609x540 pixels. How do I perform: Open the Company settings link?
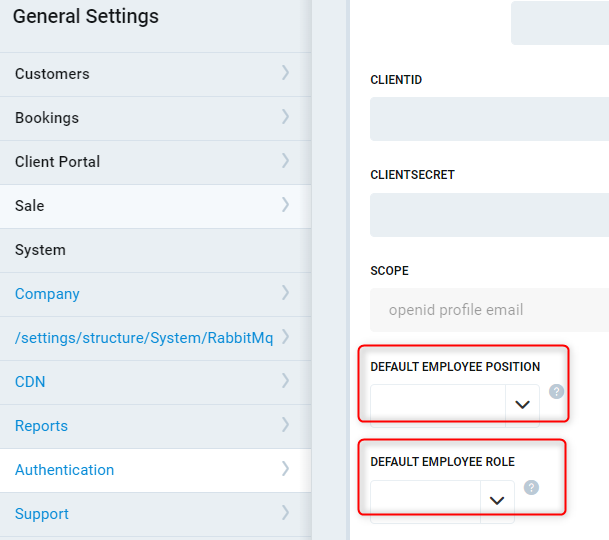47,294
